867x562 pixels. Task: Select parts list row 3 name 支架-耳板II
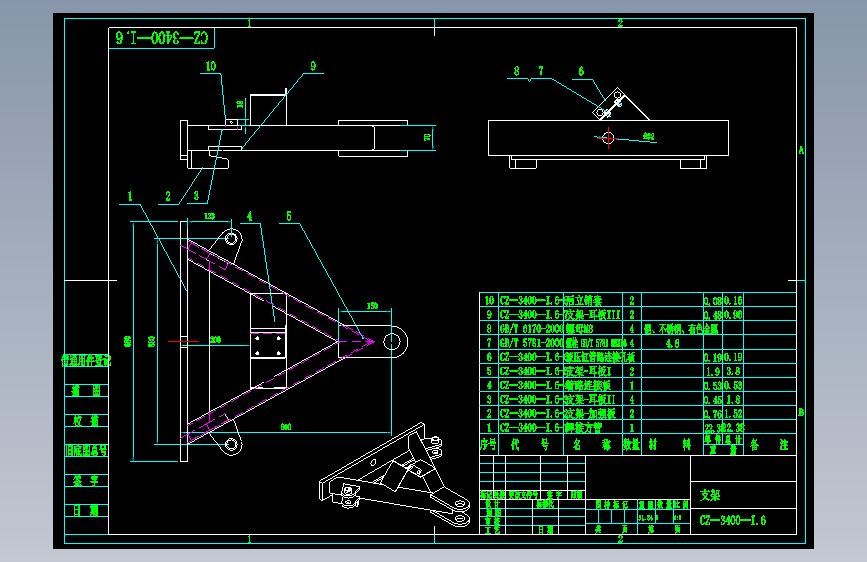click(589, 399)
